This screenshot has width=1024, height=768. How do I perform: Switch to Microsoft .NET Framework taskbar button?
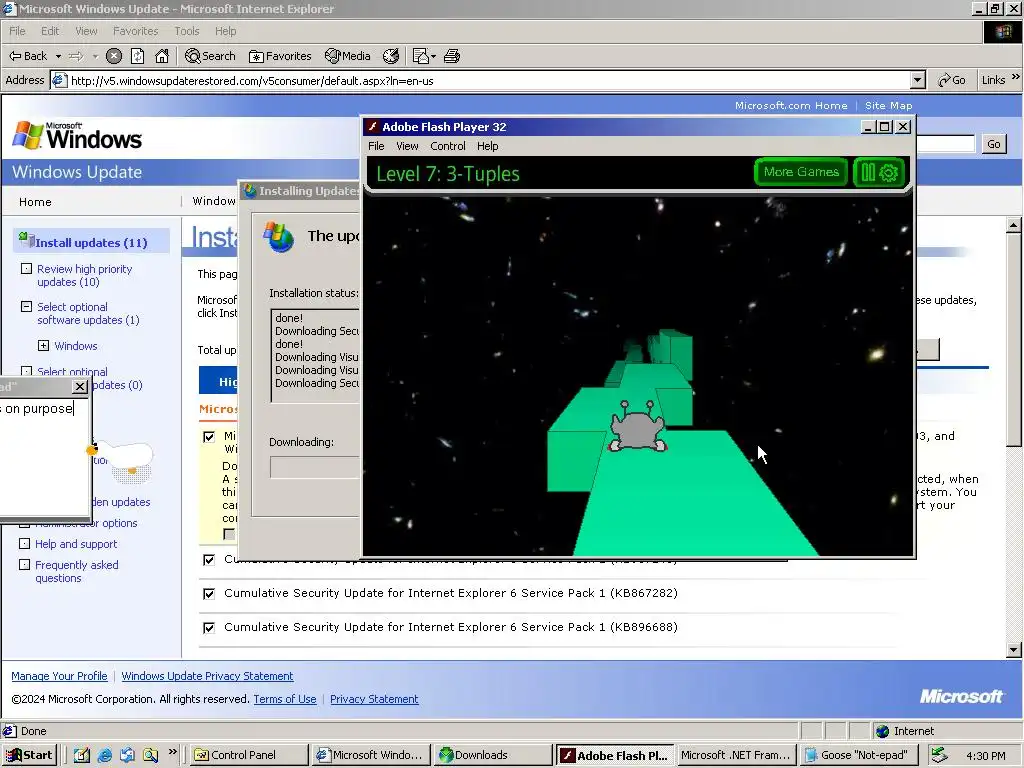tap(737, 755)
